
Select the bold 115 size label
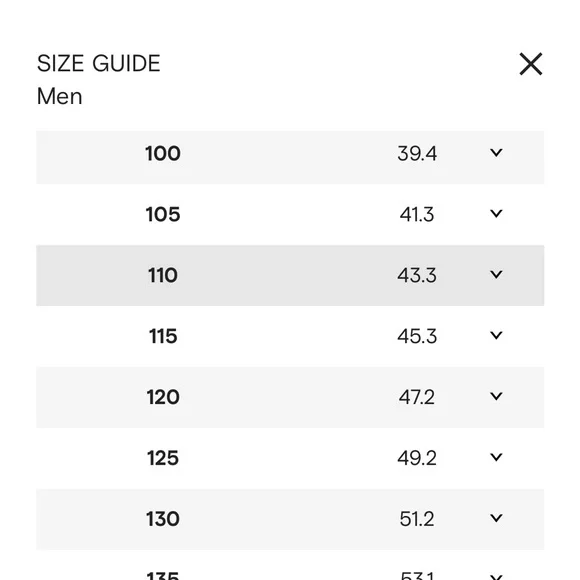(163, 336)
